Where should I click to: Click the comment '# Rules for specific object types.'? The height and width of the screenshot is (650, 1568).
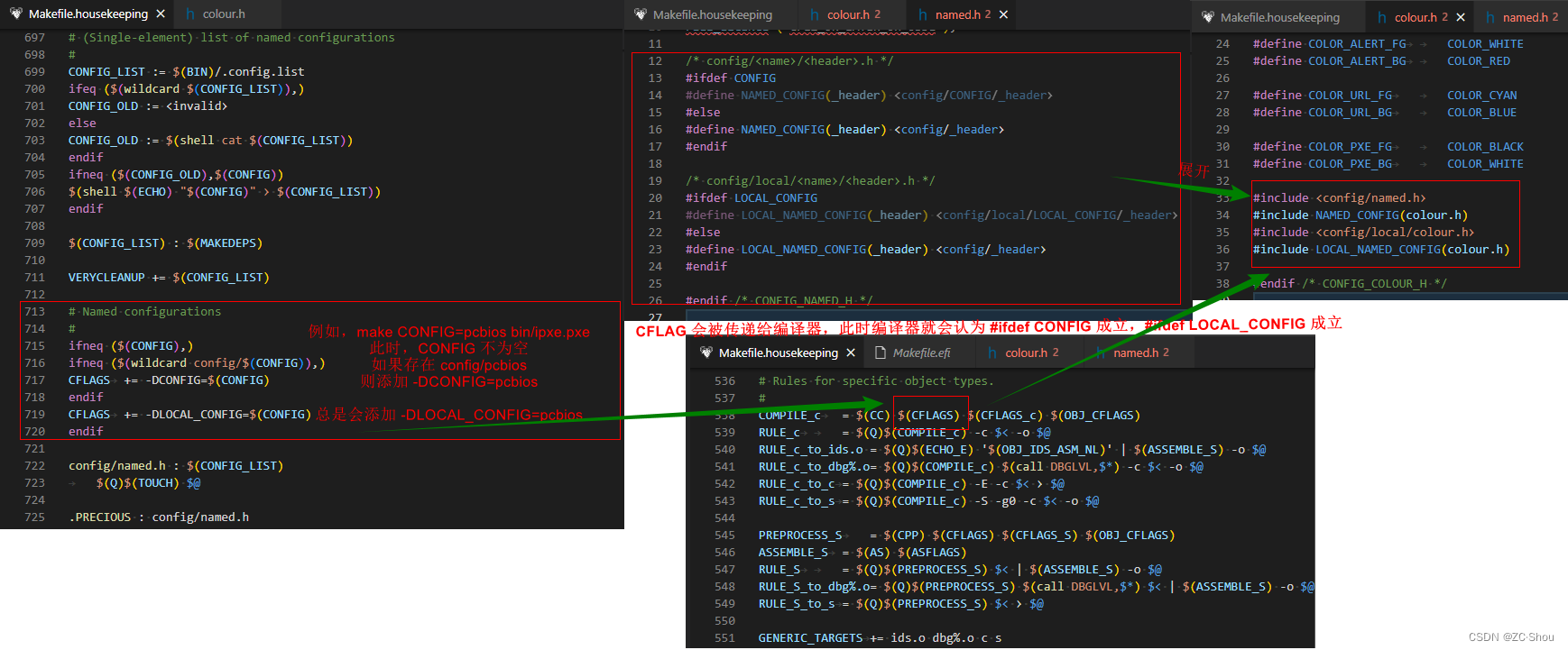[x=876, y=380]
